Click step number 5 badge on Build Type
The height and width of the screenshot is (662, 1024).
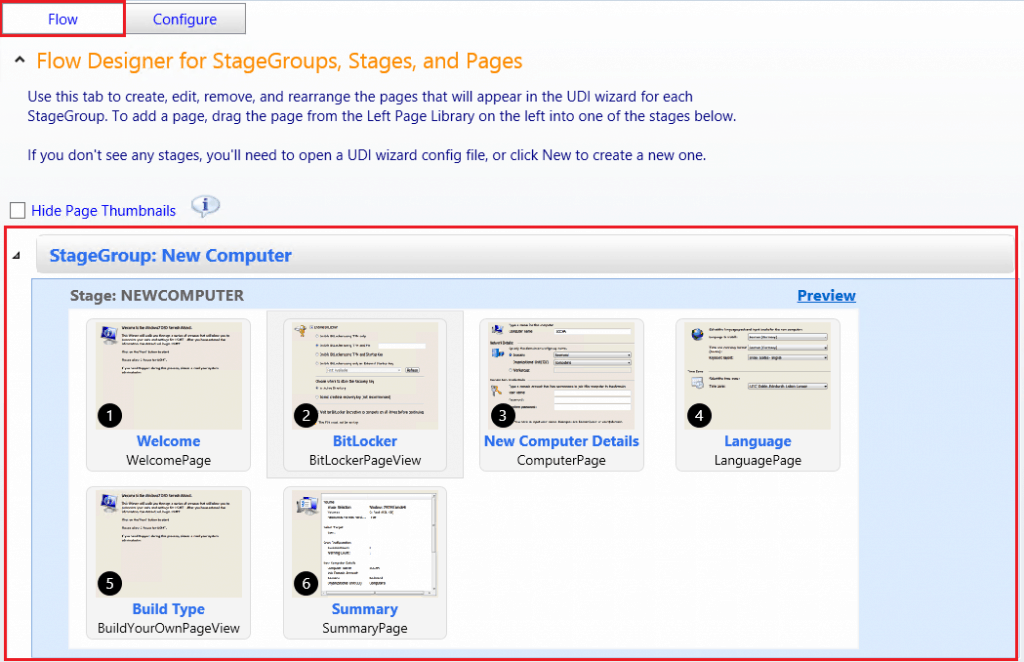(111, 584)
